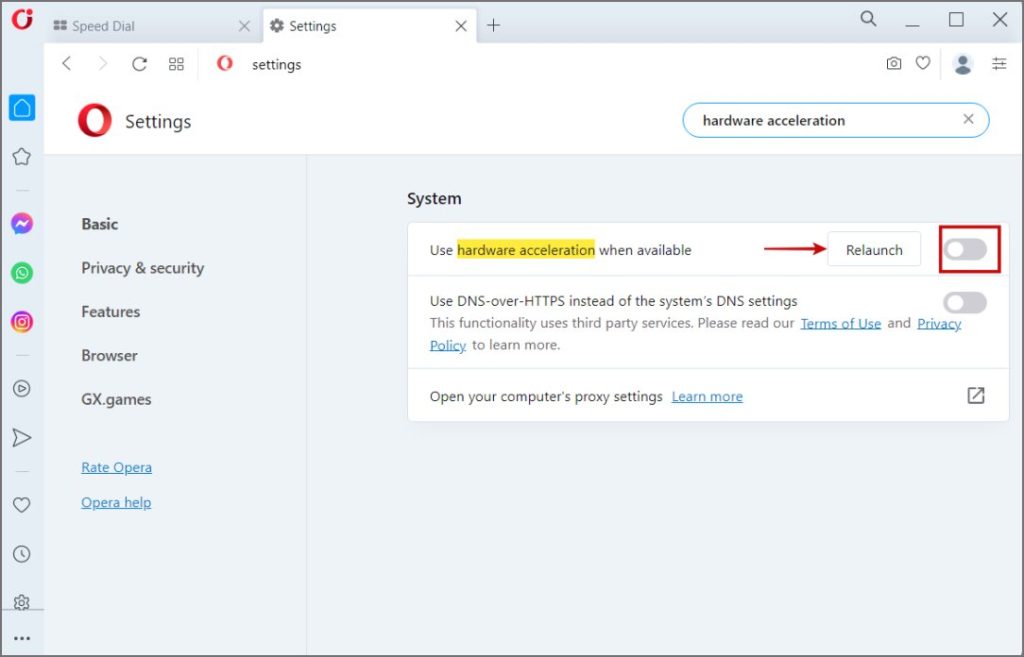Open the sidebar Player icon
Screen dimensions: 1024x657
coord(22,389)
